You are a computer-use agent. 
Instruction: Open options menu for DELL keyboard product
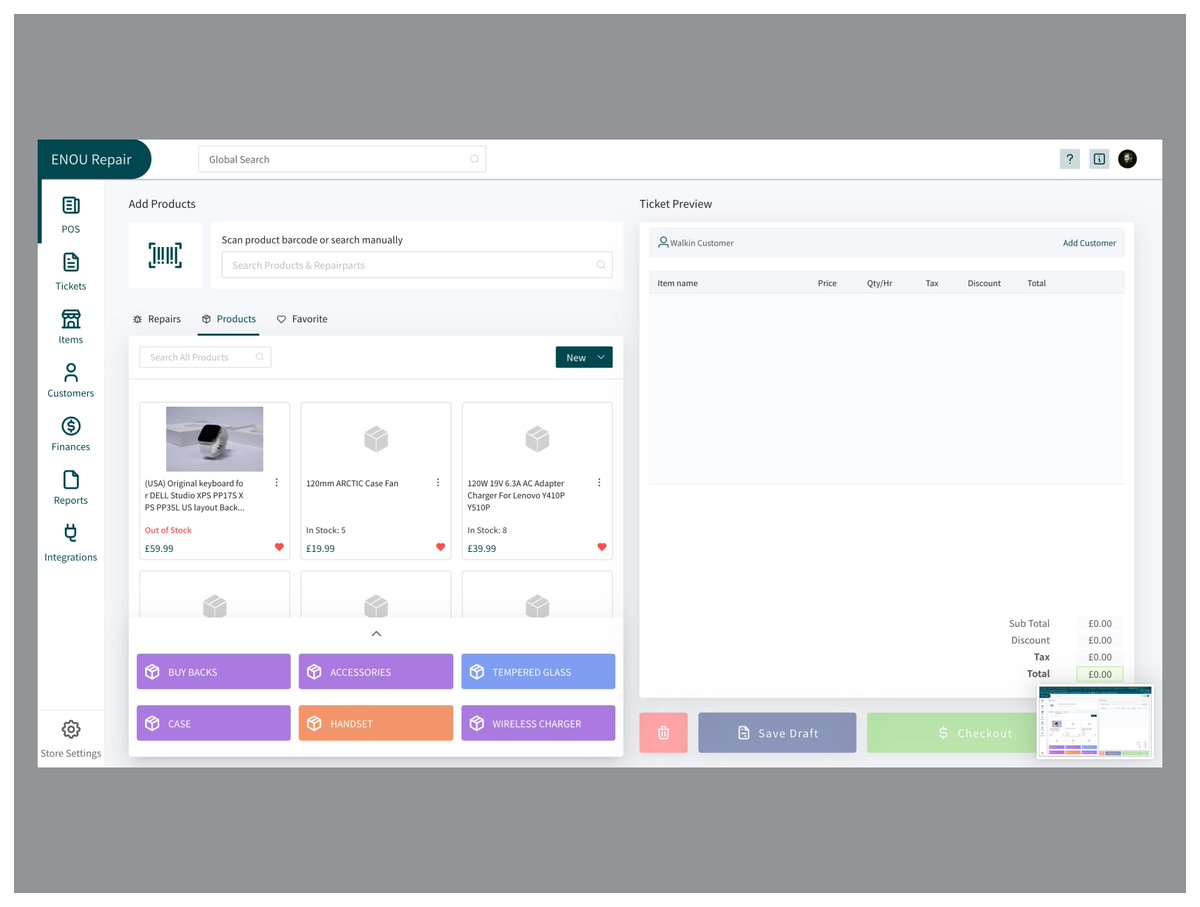pos(277,482)
